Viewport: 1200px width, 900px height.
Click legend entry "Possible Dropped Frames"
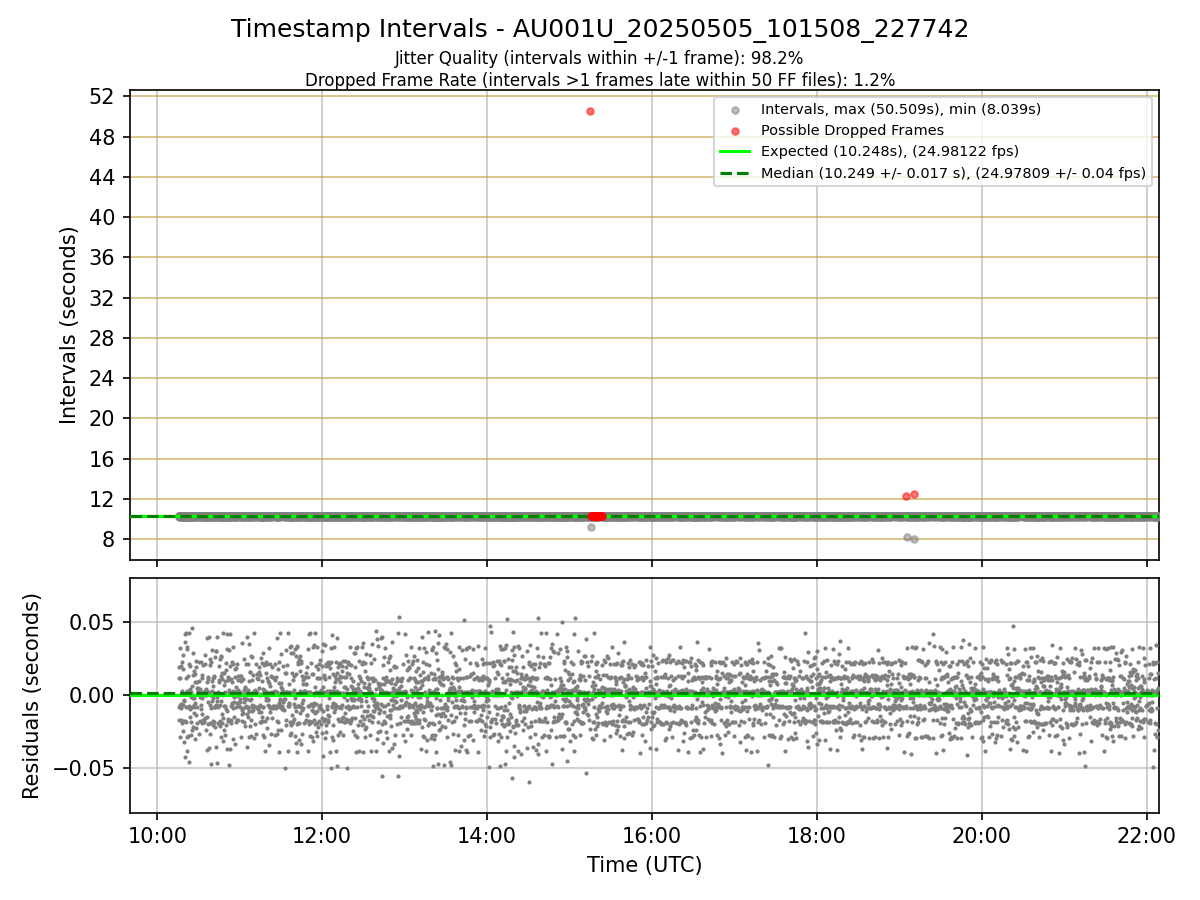852,130
